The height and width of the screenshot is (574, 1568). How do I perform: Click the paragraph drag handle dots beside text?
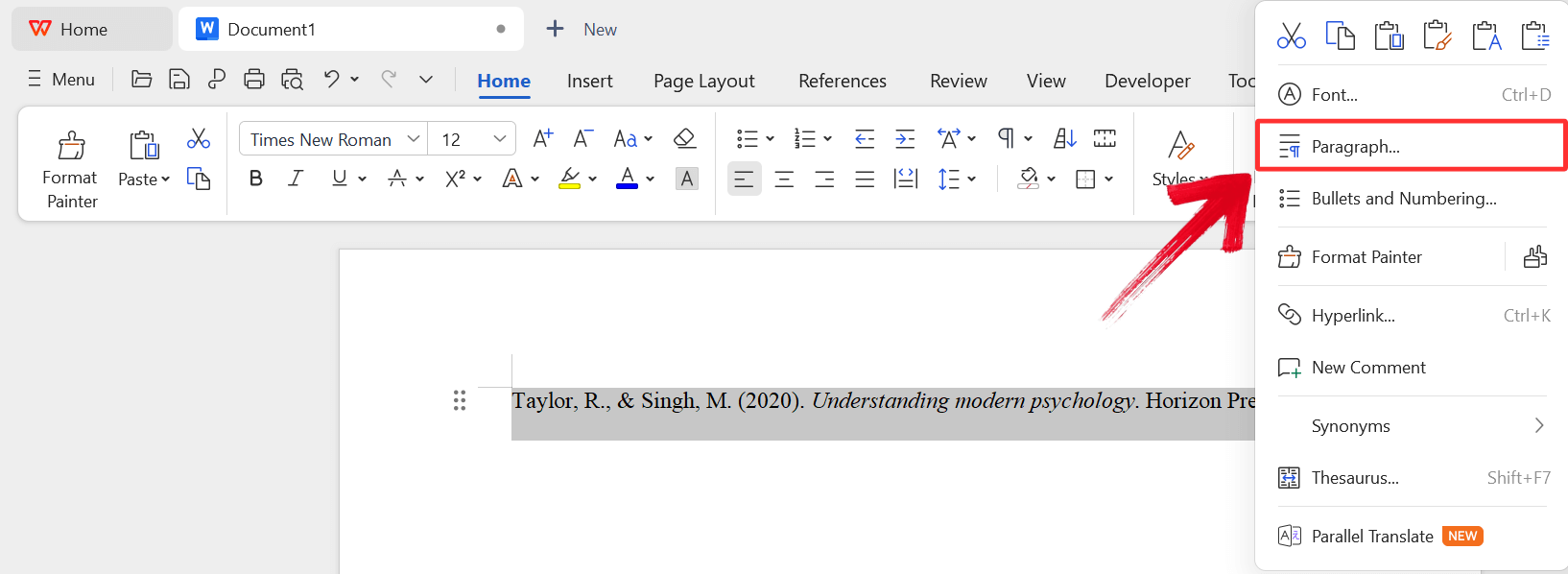[x=460, y=400]
